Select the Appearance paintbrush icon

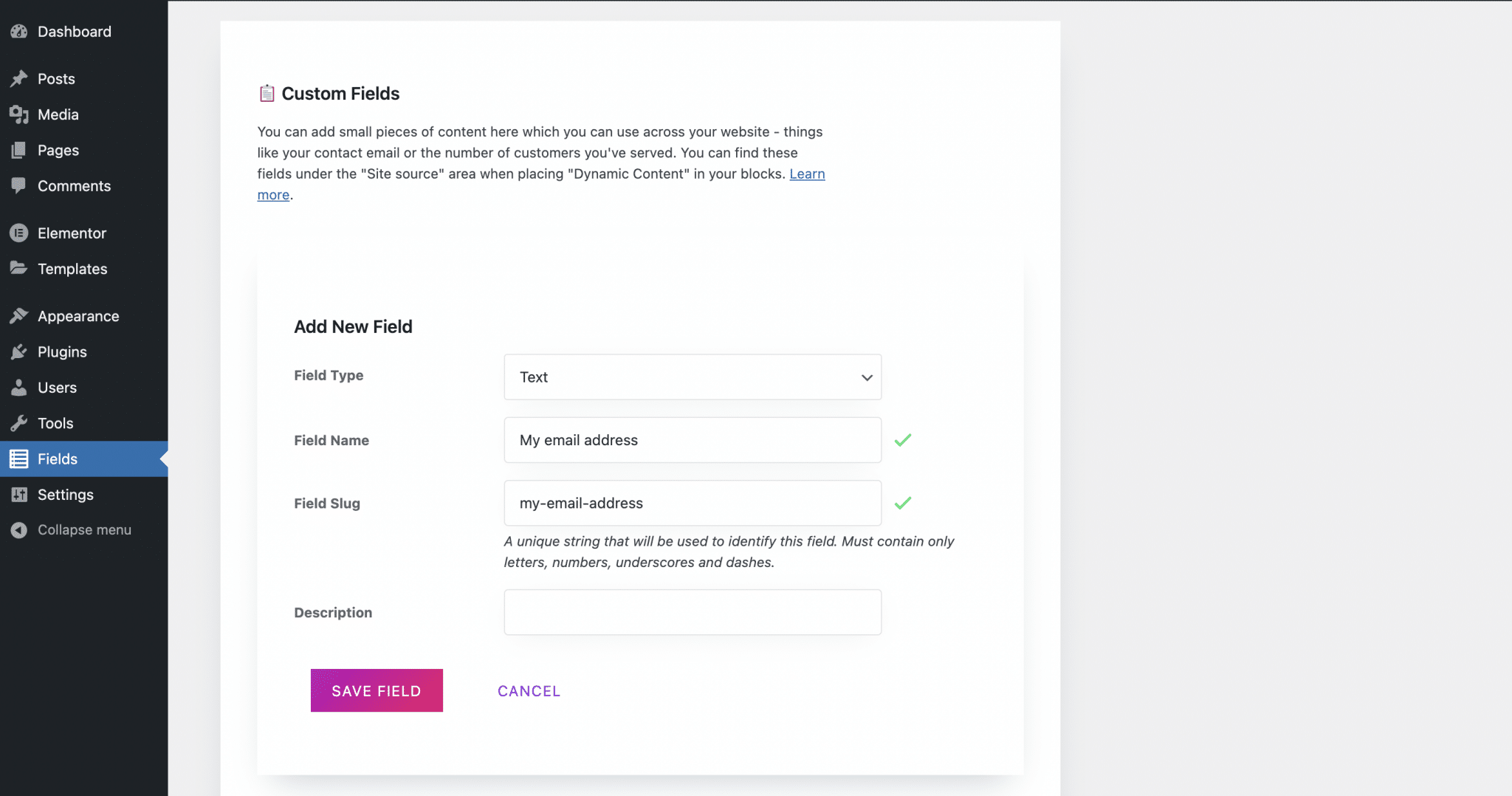pos(18,315)
